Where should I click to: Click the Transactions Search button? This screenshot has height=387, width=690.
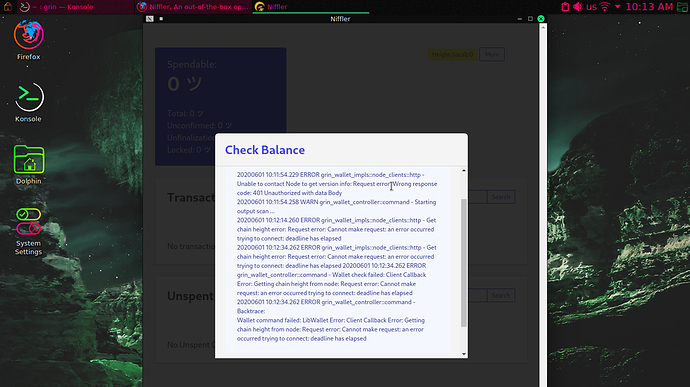(x=501, y=197)
